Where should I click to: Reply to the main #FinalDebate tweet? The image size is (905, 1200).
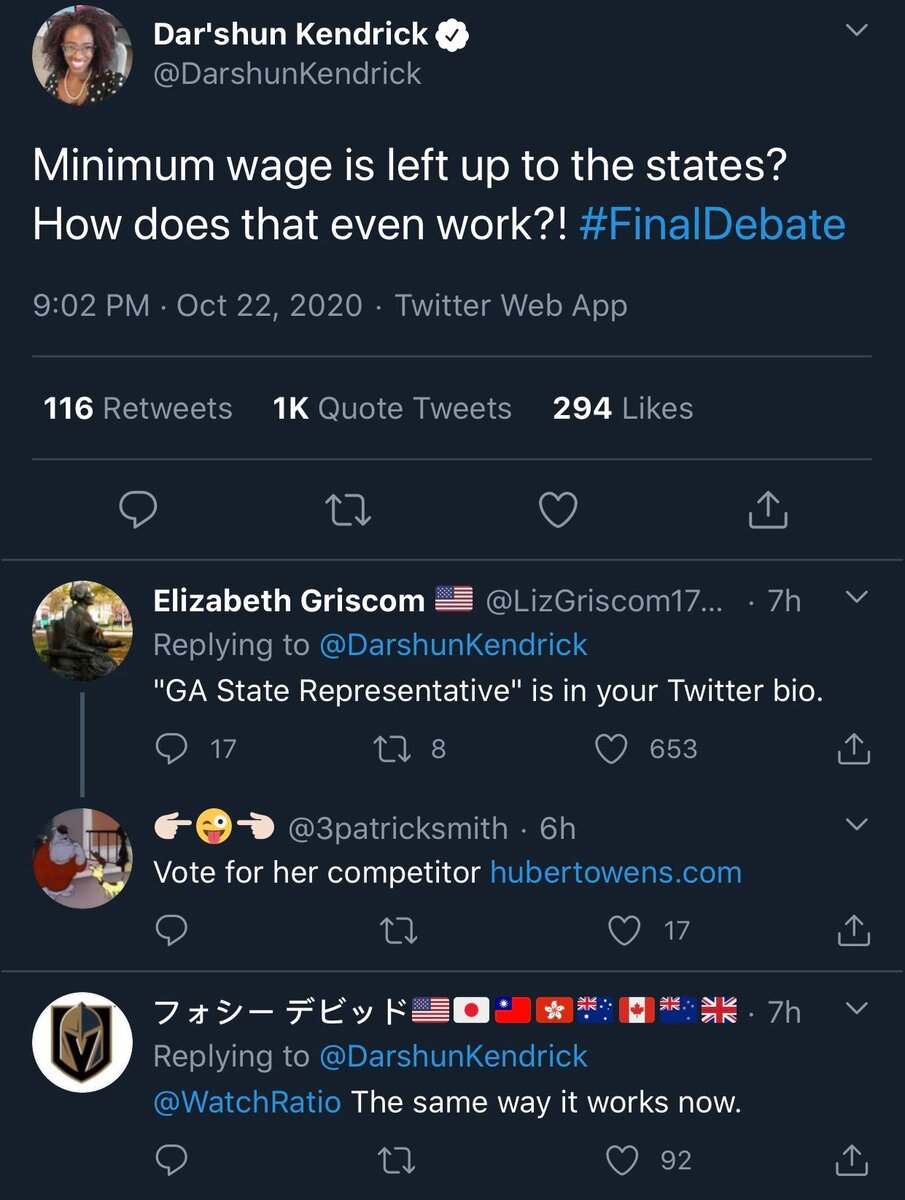[x=138, y=510]
